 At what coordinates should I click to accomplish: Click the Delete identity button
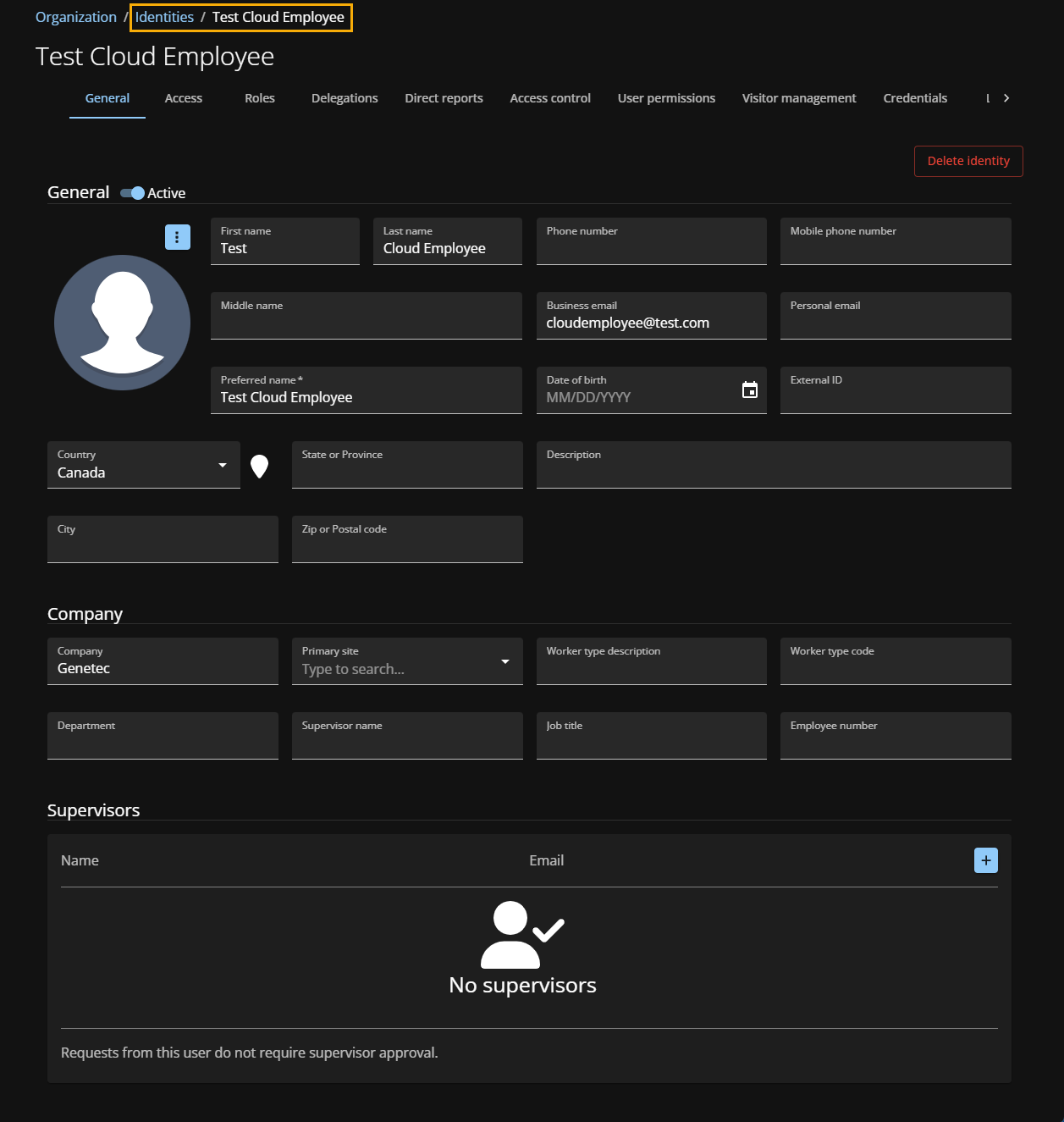point(968,161)
